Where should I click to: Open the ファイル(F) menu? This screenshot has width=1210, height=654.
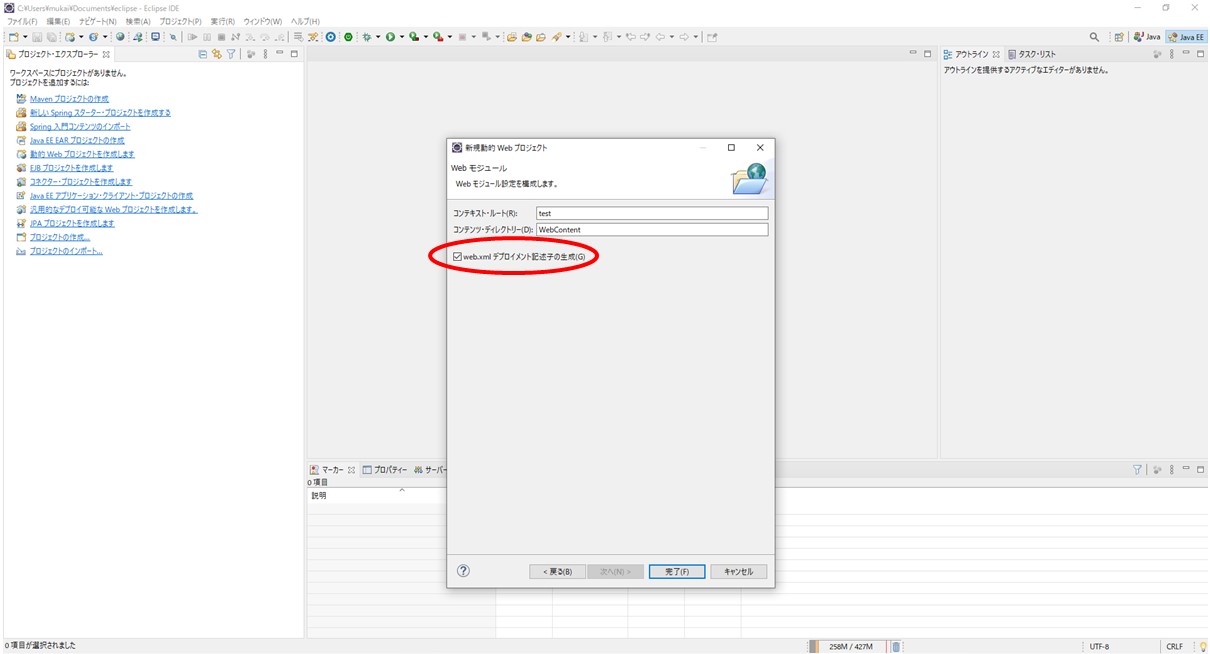23,21
